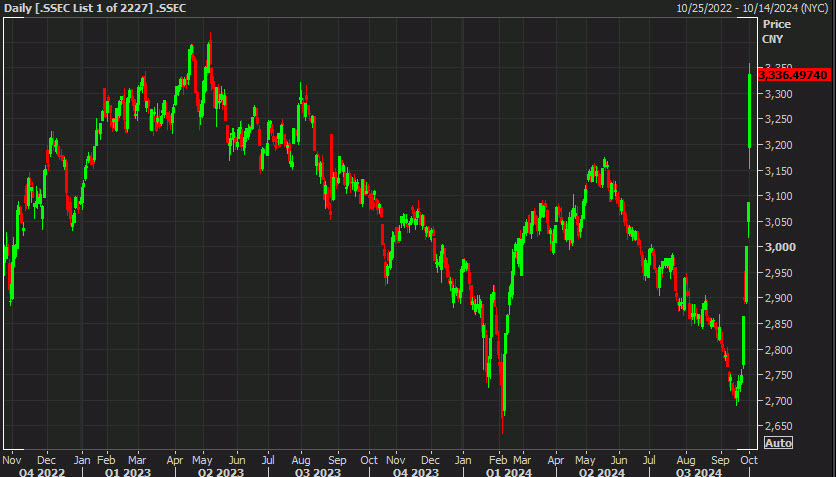Viewport: 836px width, 477px height.
Task: Click the 2,700 price axis value
Action: click(x=778, y=401)
